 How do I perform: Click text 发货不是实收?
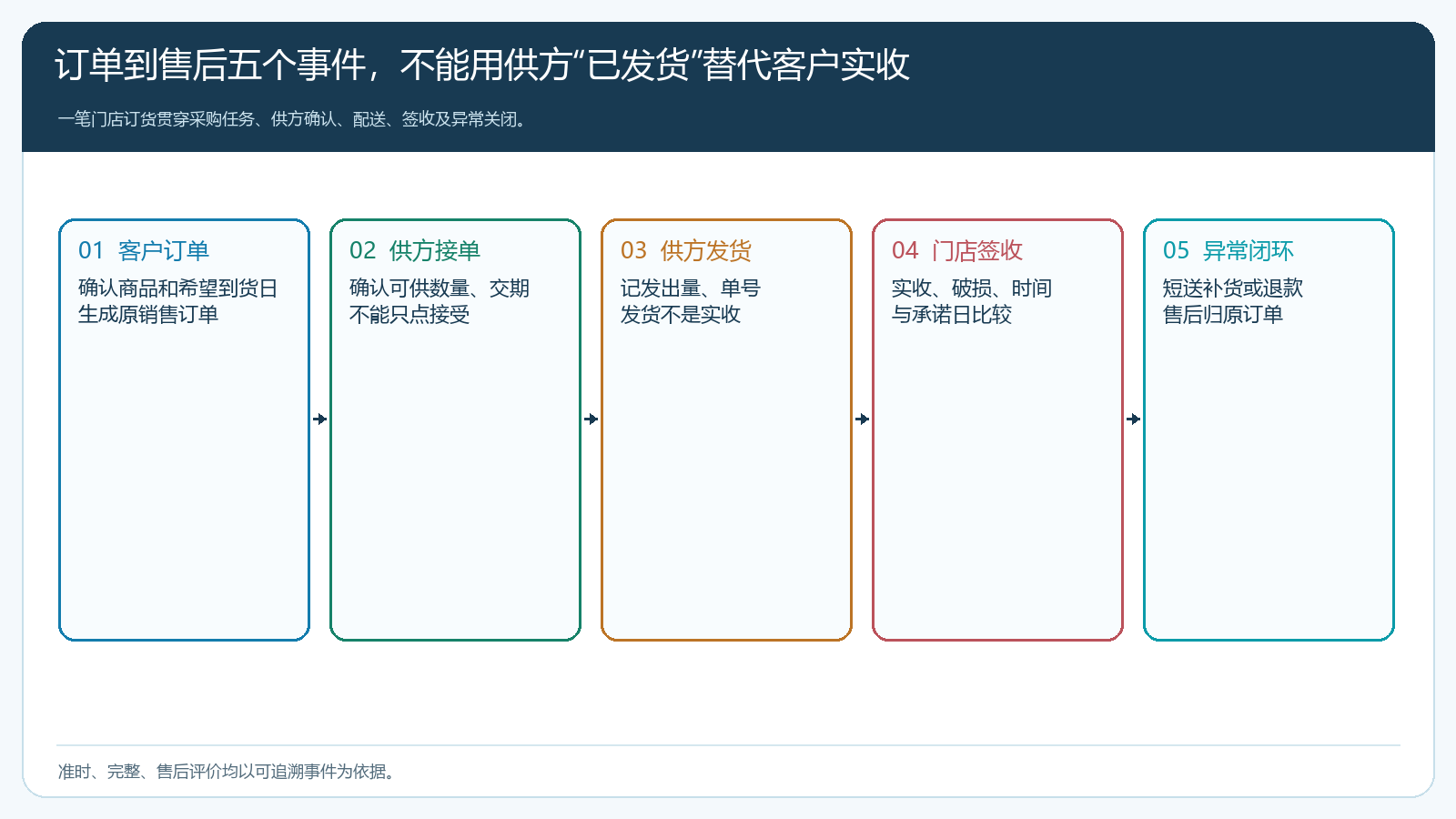[x=681, y=315]
